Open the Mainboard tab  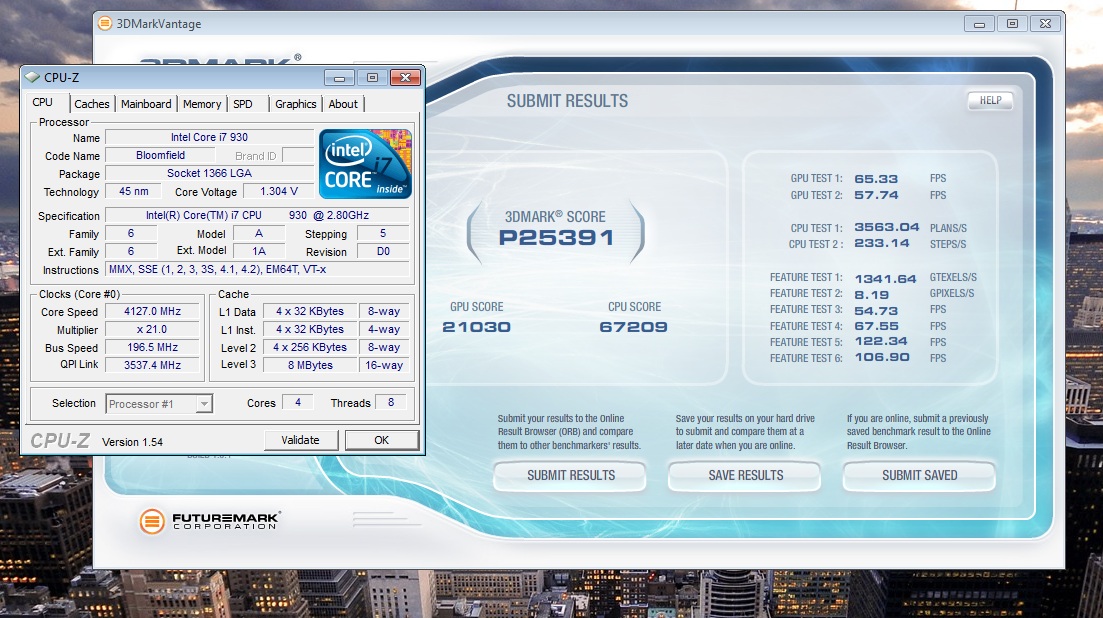click(x=146, y=104)
